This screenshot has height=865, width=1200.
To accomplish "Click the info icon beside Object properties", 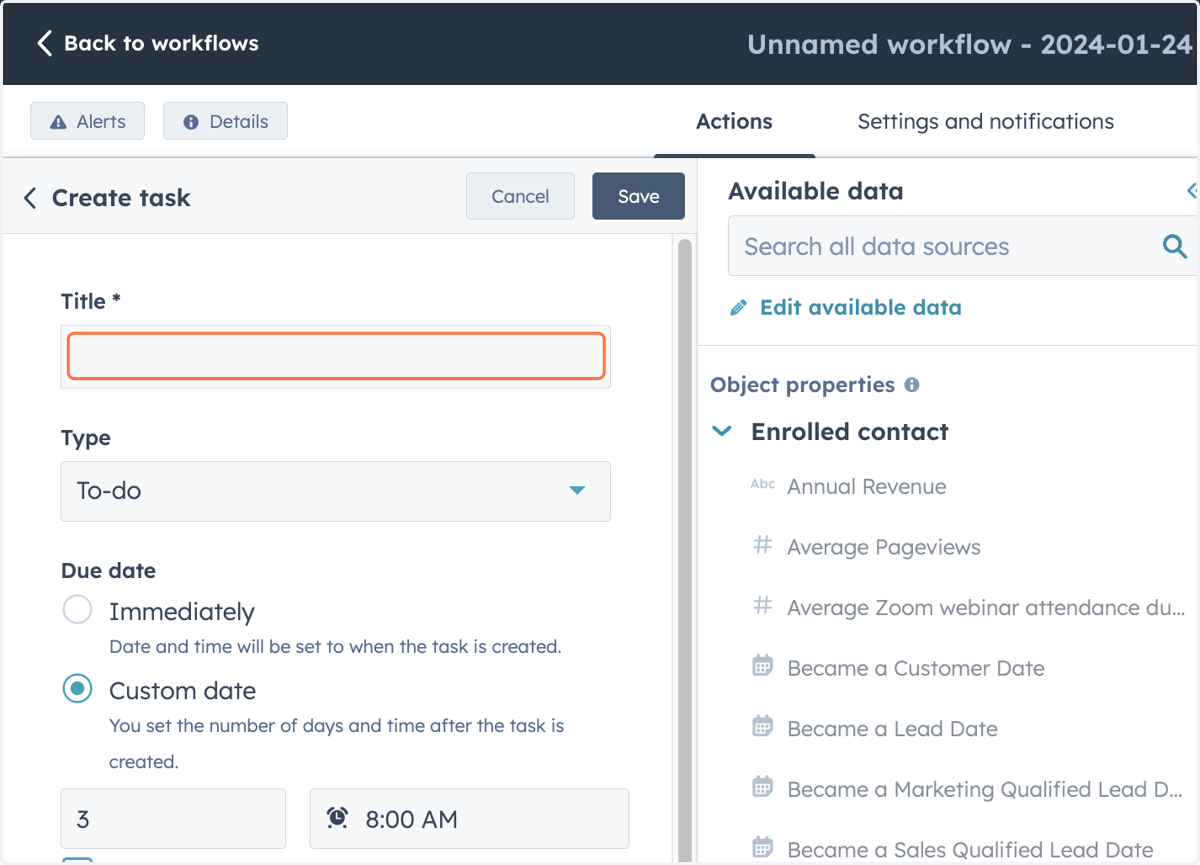I will coord(911,385).
